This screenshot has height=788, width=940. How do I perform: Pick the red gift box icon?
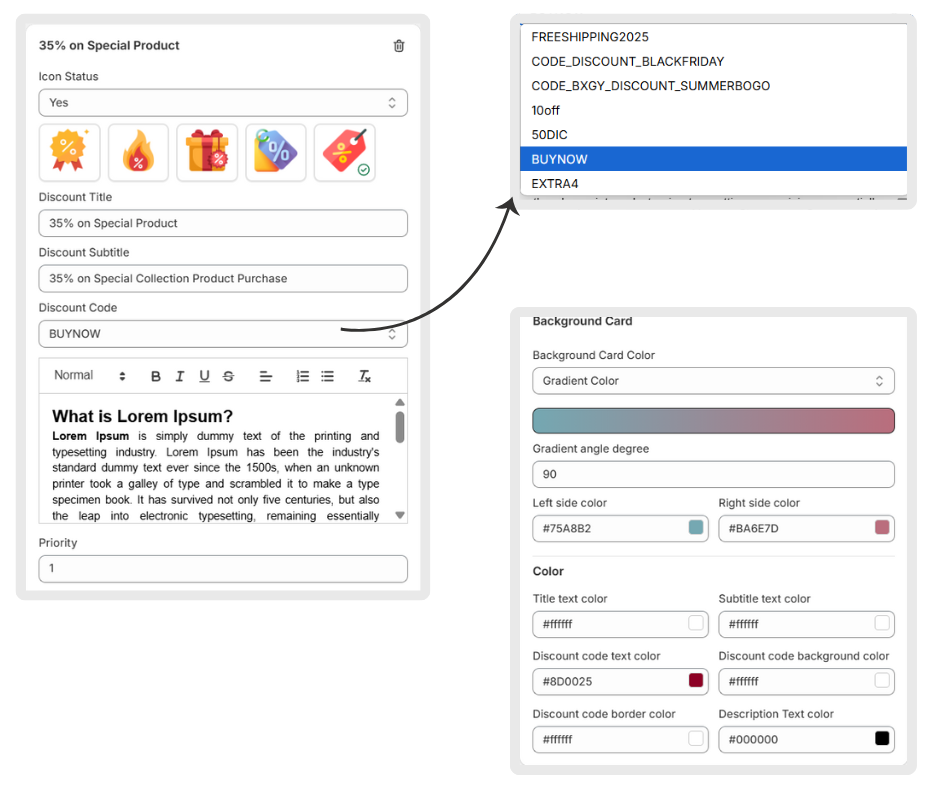(x=207, y=153)
